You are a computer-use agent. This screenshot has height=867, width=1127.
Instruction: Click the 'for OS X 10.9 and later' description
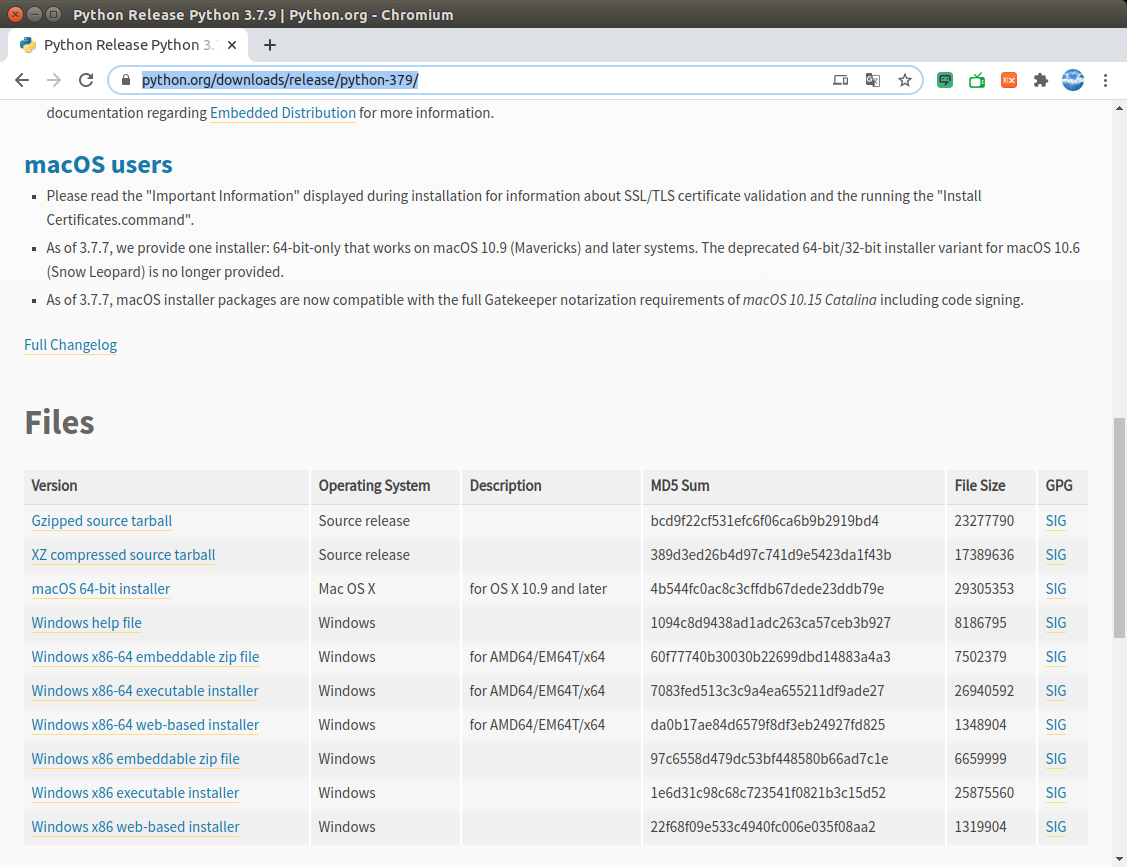[x=538, y=589]
